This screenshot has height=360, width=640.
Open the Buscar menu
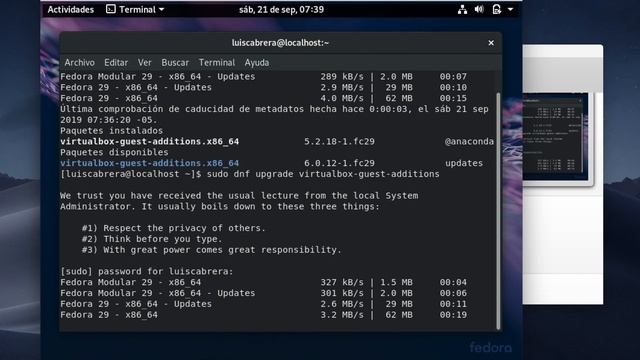[x=175, y=62]
